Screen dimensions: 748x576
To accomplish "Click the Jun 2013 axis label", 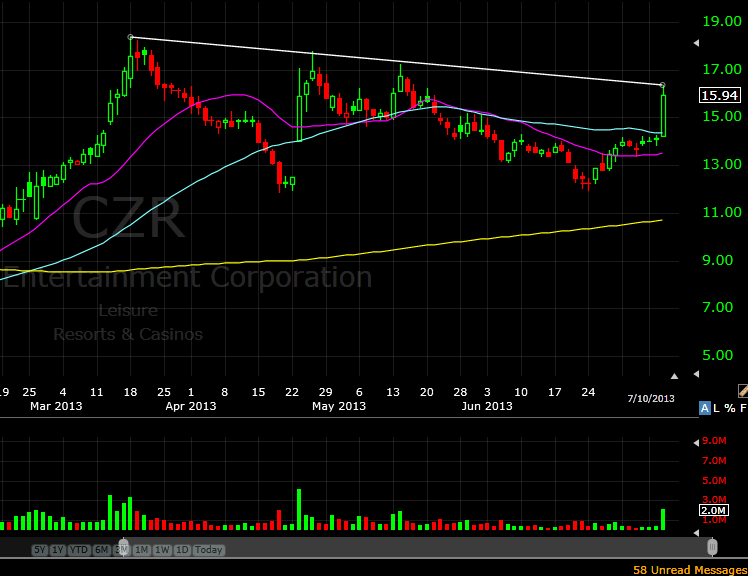I will (487, 406).
